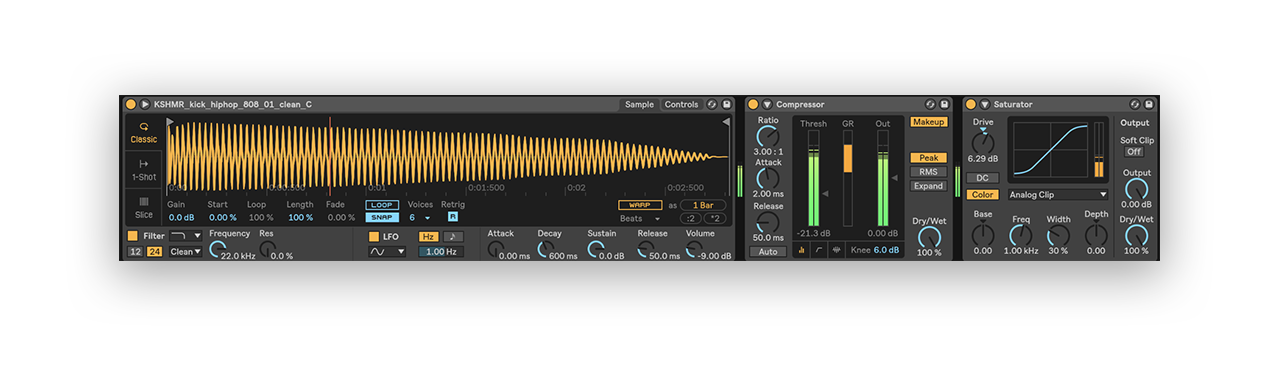Select Slice playback mode
1280x365 pixels.
pos(144,207)
